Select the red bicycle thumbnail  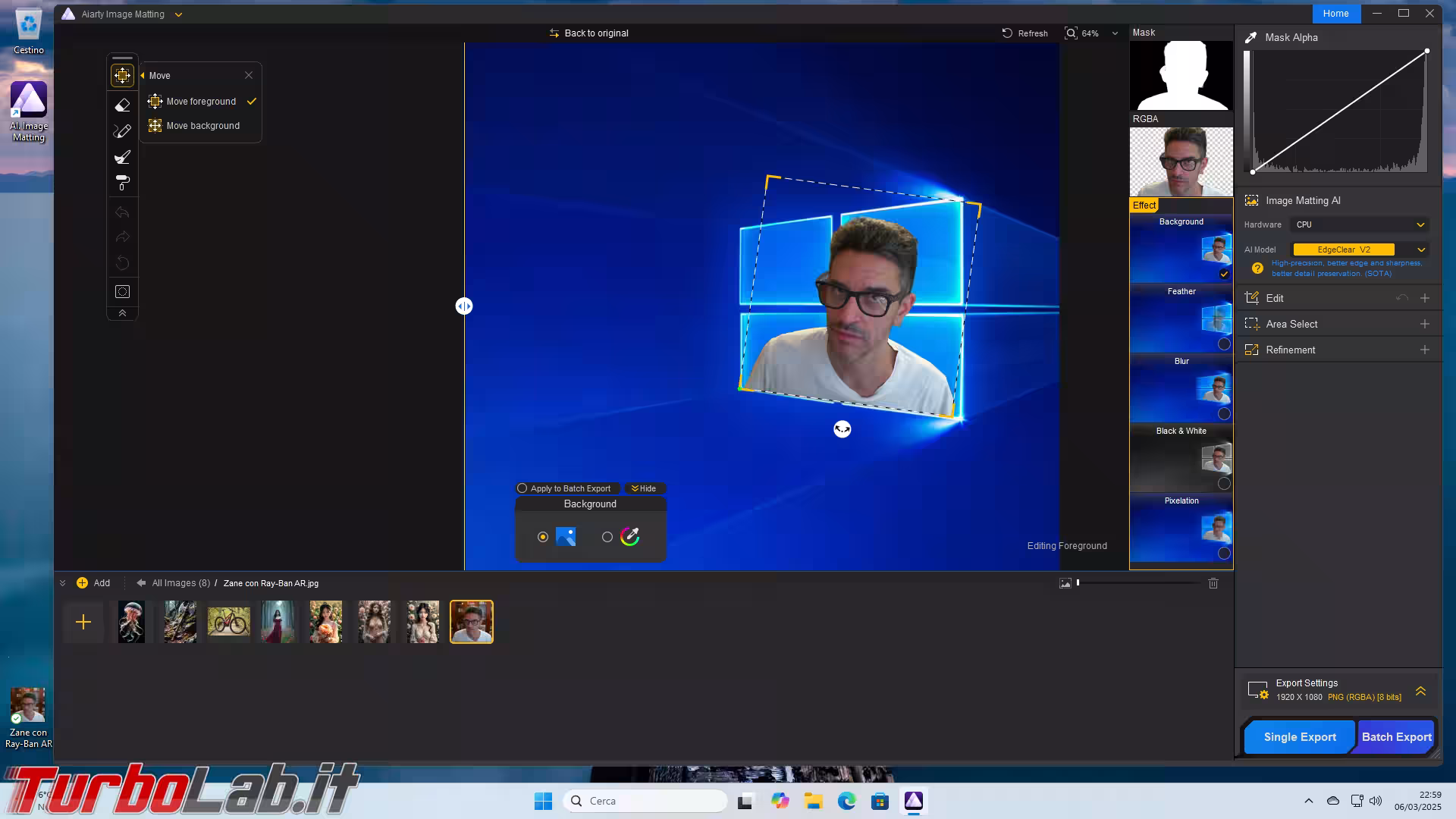click(x=228, y=622)
